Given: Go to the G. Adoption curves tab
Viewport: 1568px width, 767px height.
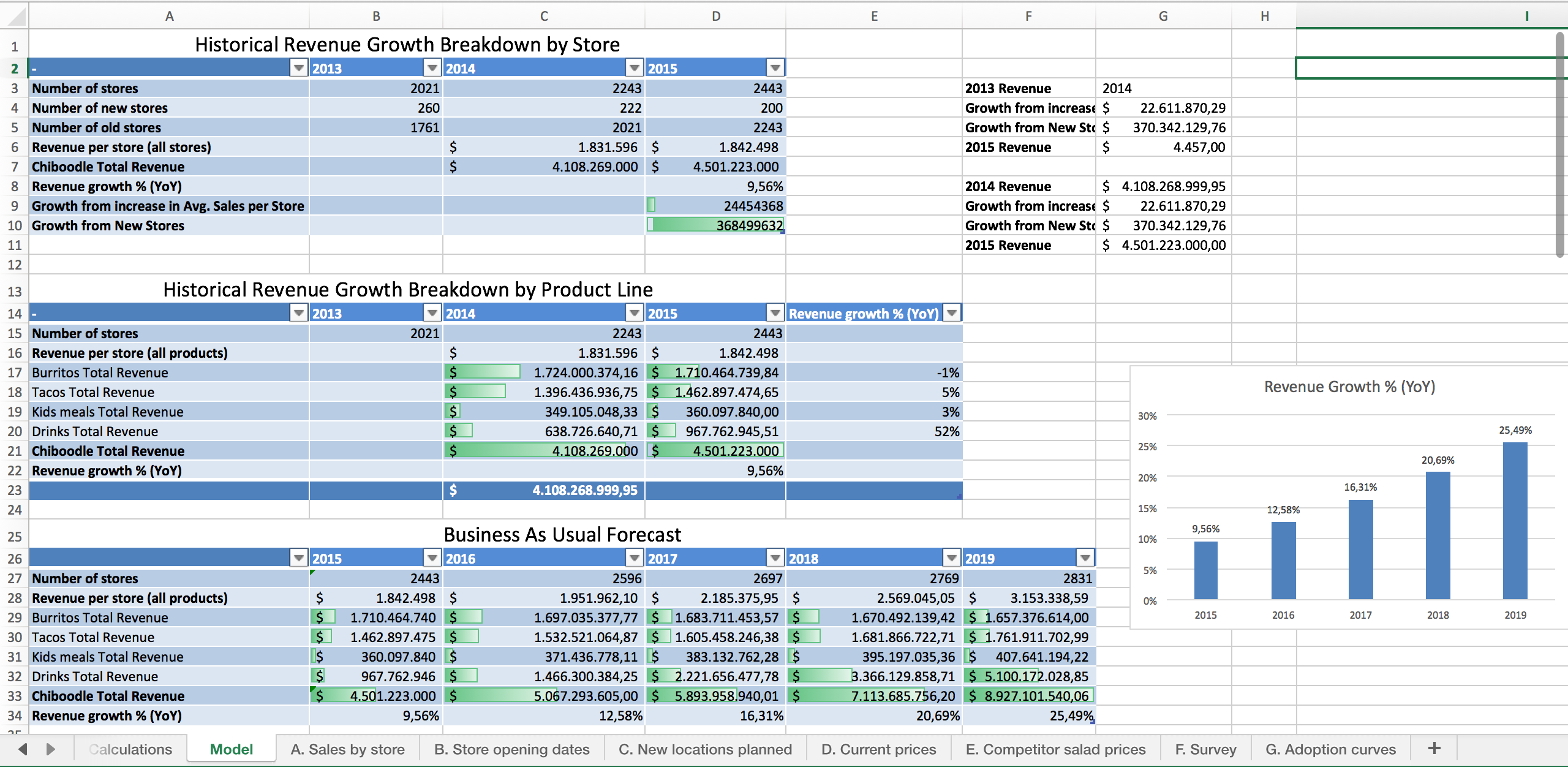Looking at the screenshot, I should coord(1330,749).
